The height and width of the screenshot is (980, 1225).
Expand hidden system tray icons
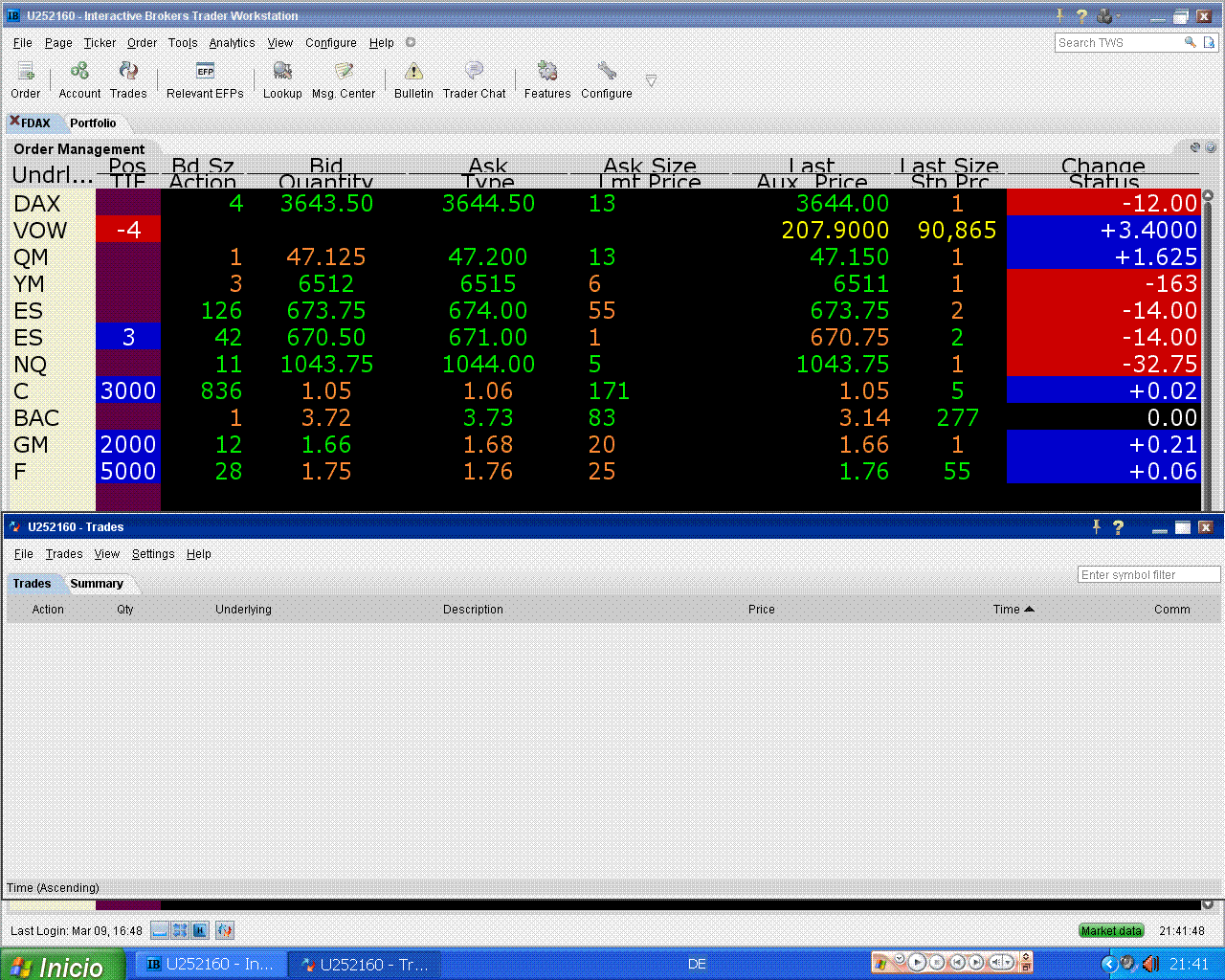click(x=1109, y=964)
